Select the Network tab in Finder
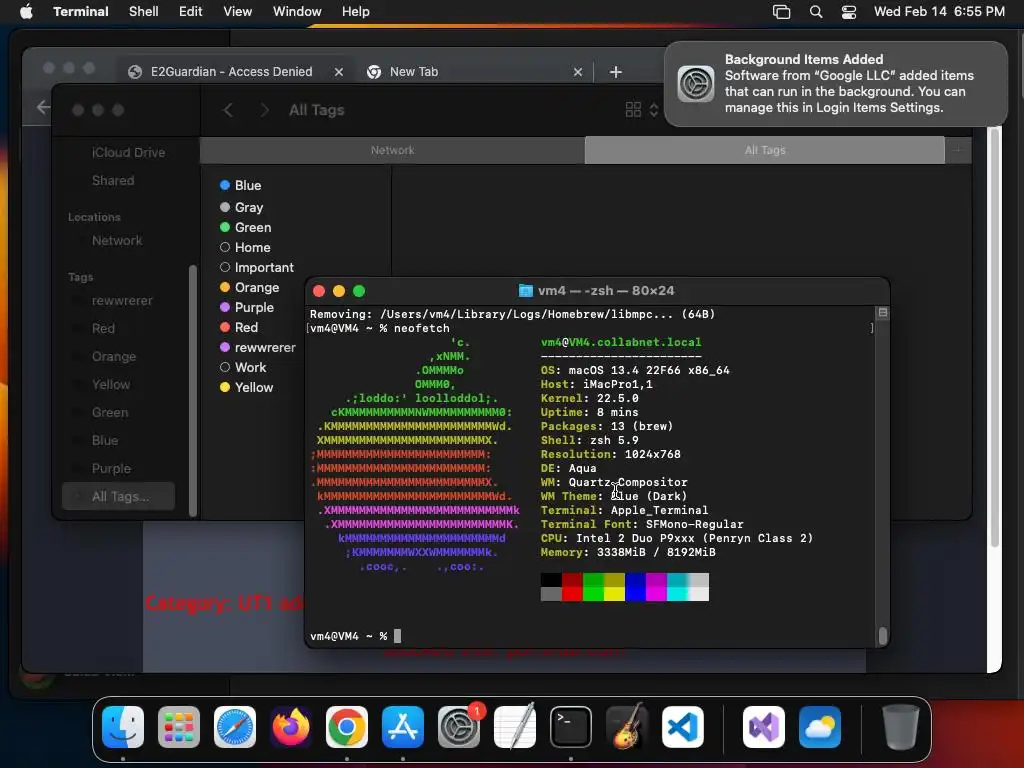 pyautogui.click(x=392, y=150)
